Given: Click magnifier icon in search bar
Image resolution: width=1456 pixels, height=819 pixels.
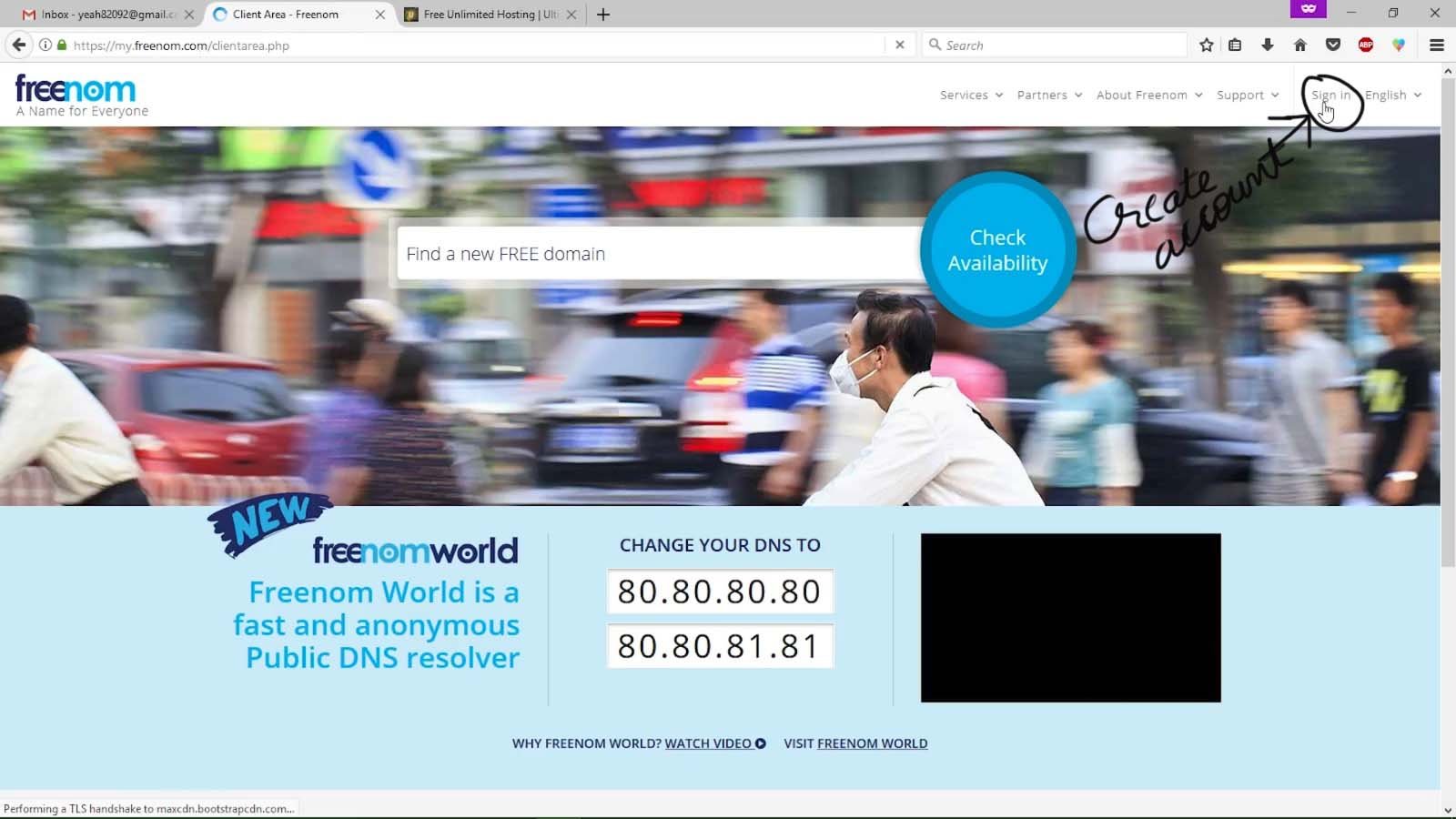Looking at the screenshot, I should pyautogui.click(x=935, y=45).
